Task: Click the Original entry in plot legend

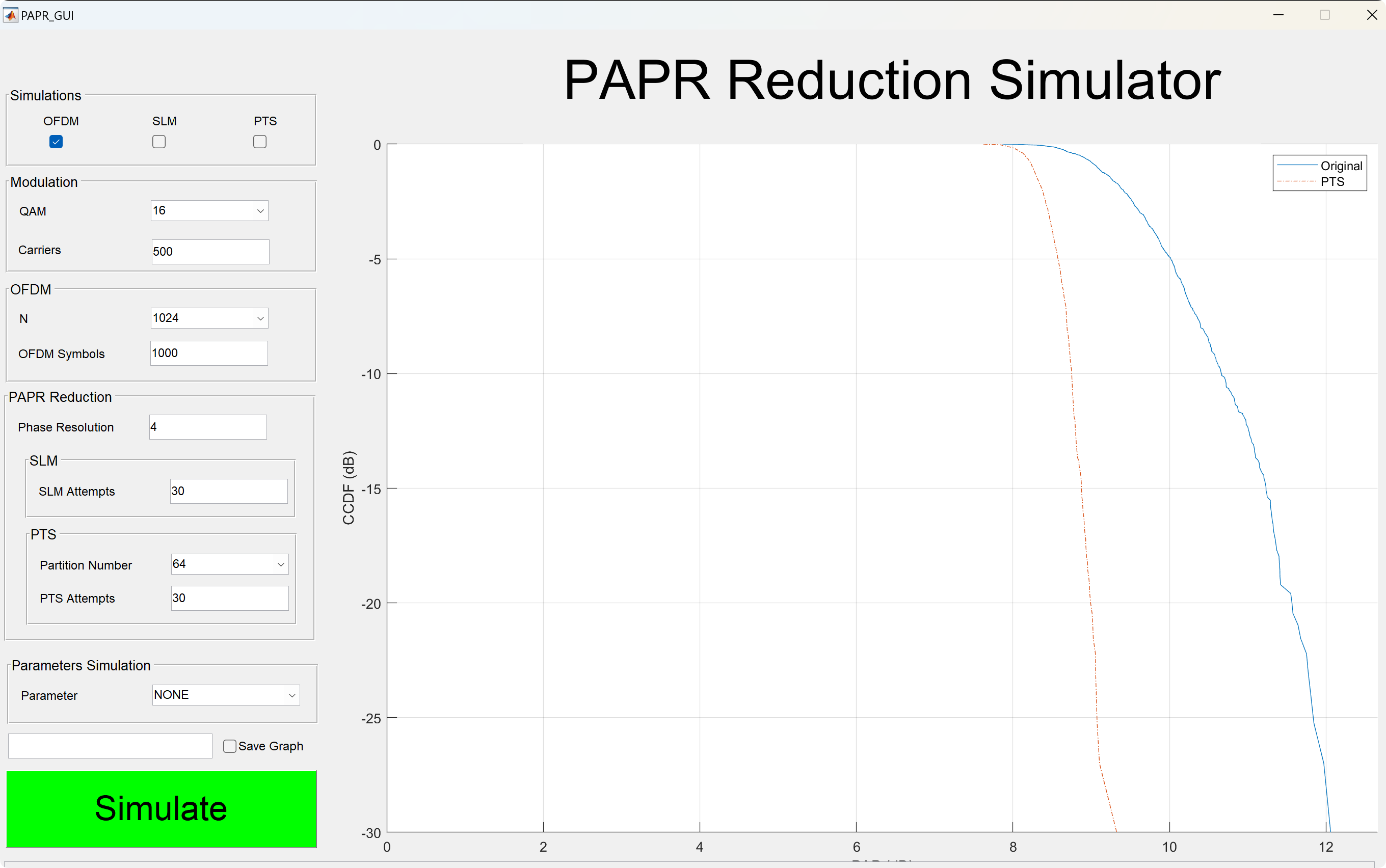Action: 1340,166
